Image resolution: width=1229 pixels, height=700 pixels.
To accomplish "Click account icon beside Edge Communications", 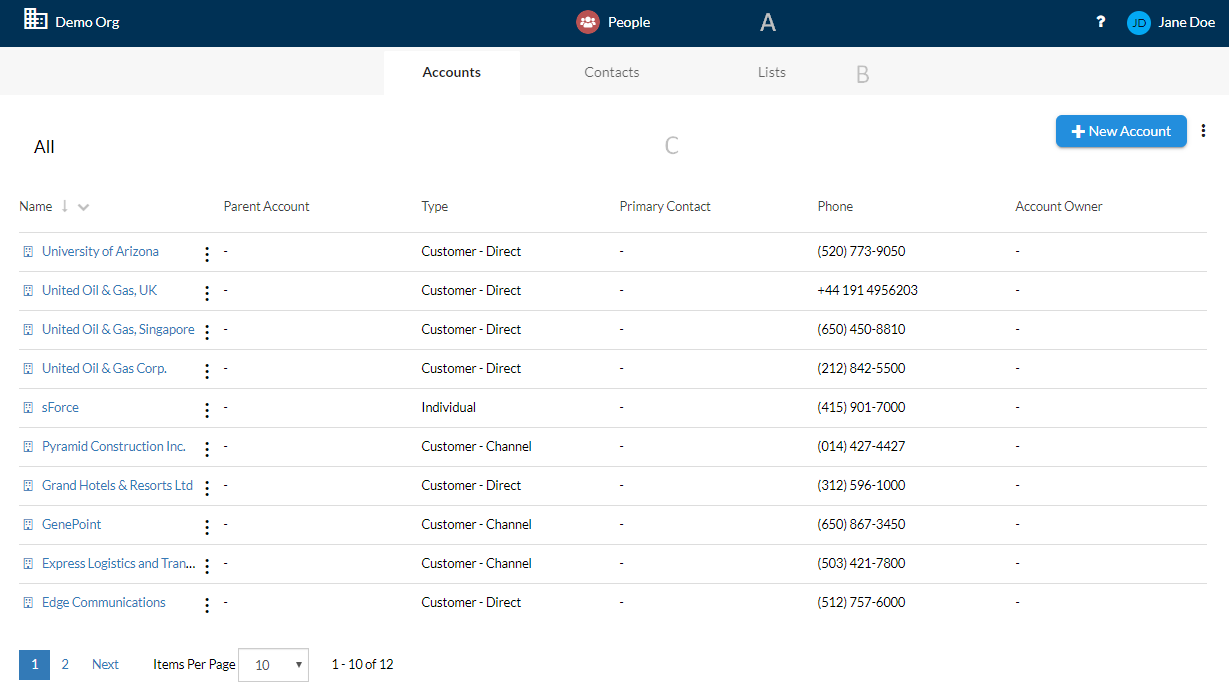I will pyautogui.click(x=28, y=603).
